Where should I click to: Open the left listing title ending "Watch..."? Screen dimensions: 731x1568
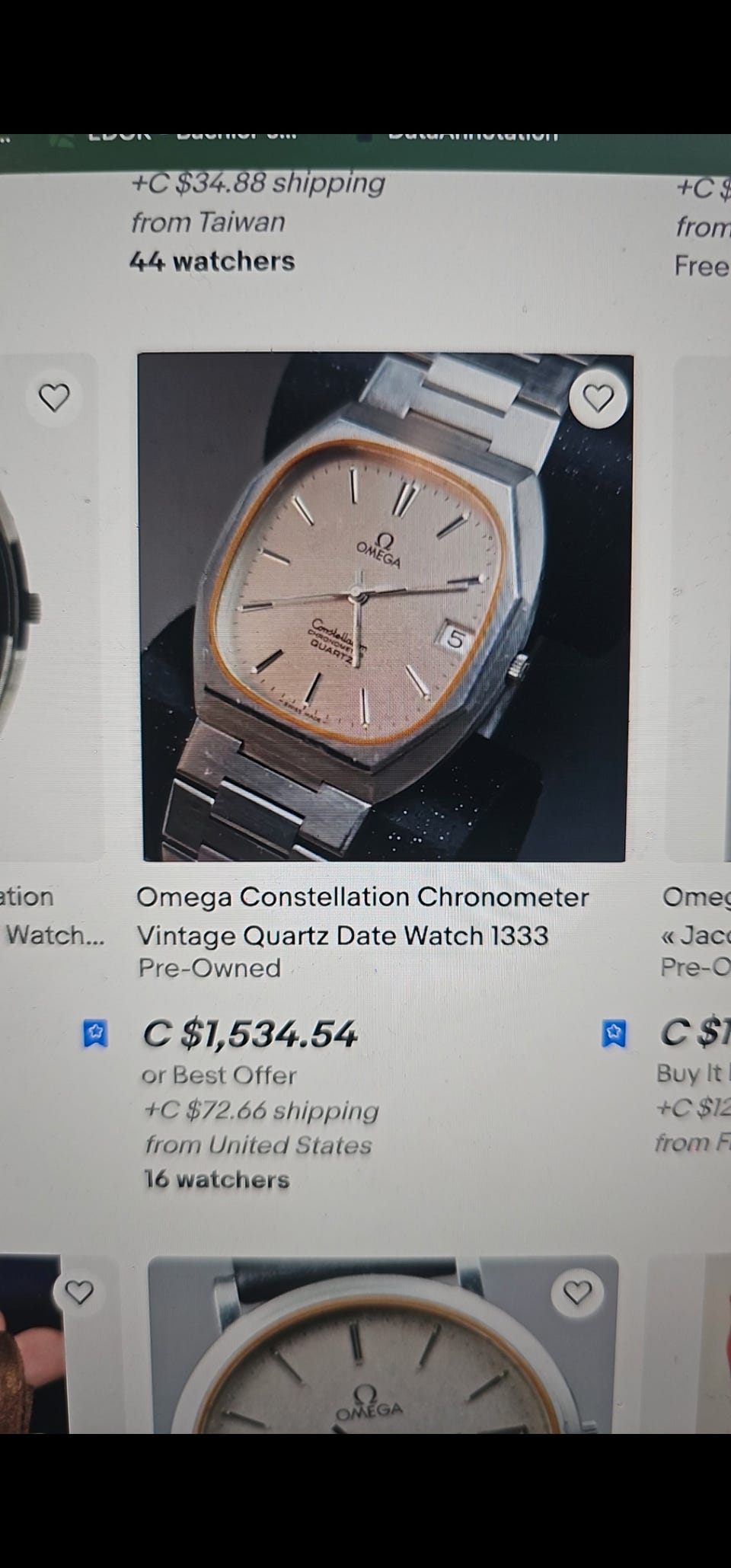click(x=53, y=934)
